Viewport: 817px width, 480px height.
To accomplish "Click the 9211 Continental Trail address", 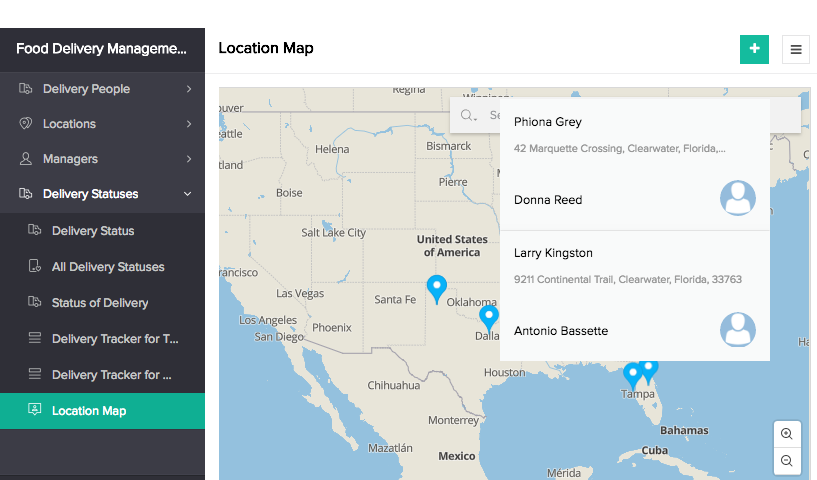I will (627, 279).
